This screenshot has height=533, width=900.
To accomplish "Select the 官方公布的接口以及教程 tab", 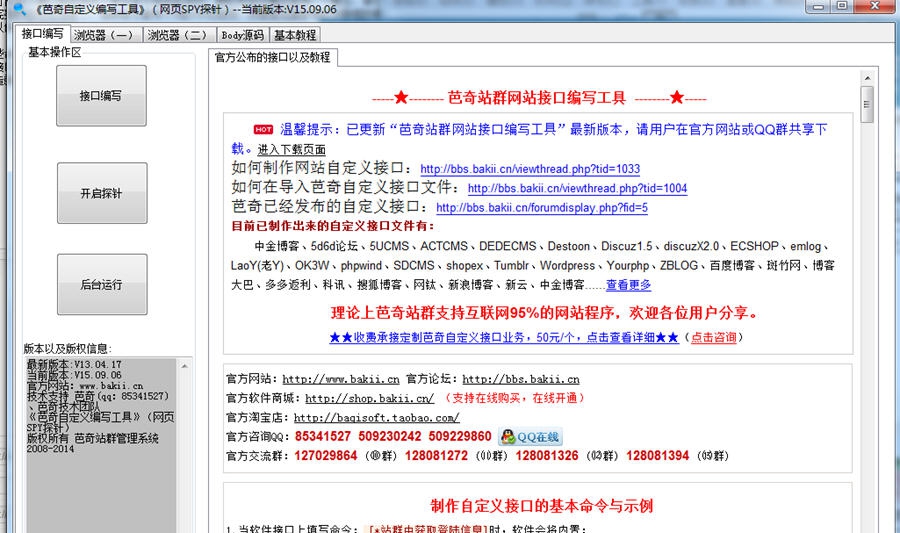I will click(273, 57).
